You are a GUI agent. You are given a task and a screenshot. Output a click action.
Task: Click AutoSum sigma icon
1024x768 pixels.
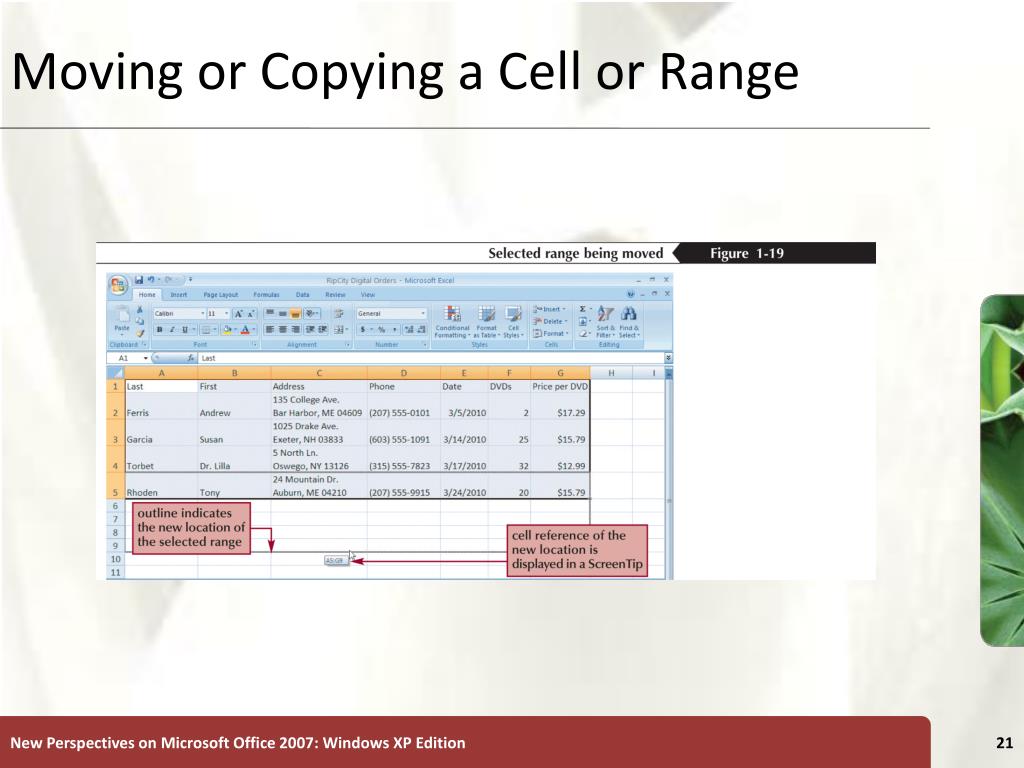583,309
